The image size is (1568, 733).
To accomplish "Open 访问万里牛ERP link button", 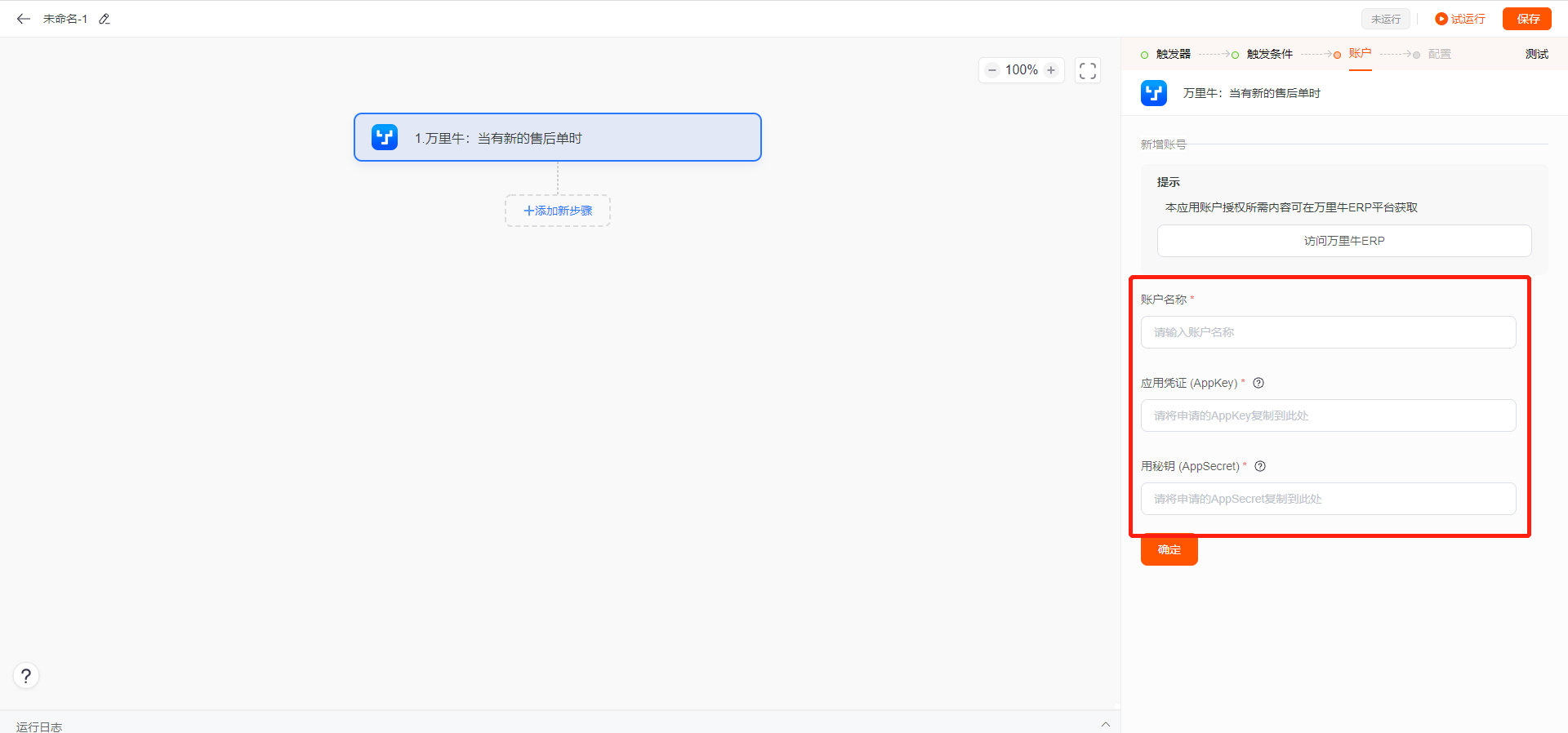I will click(x=1344, y=241).
